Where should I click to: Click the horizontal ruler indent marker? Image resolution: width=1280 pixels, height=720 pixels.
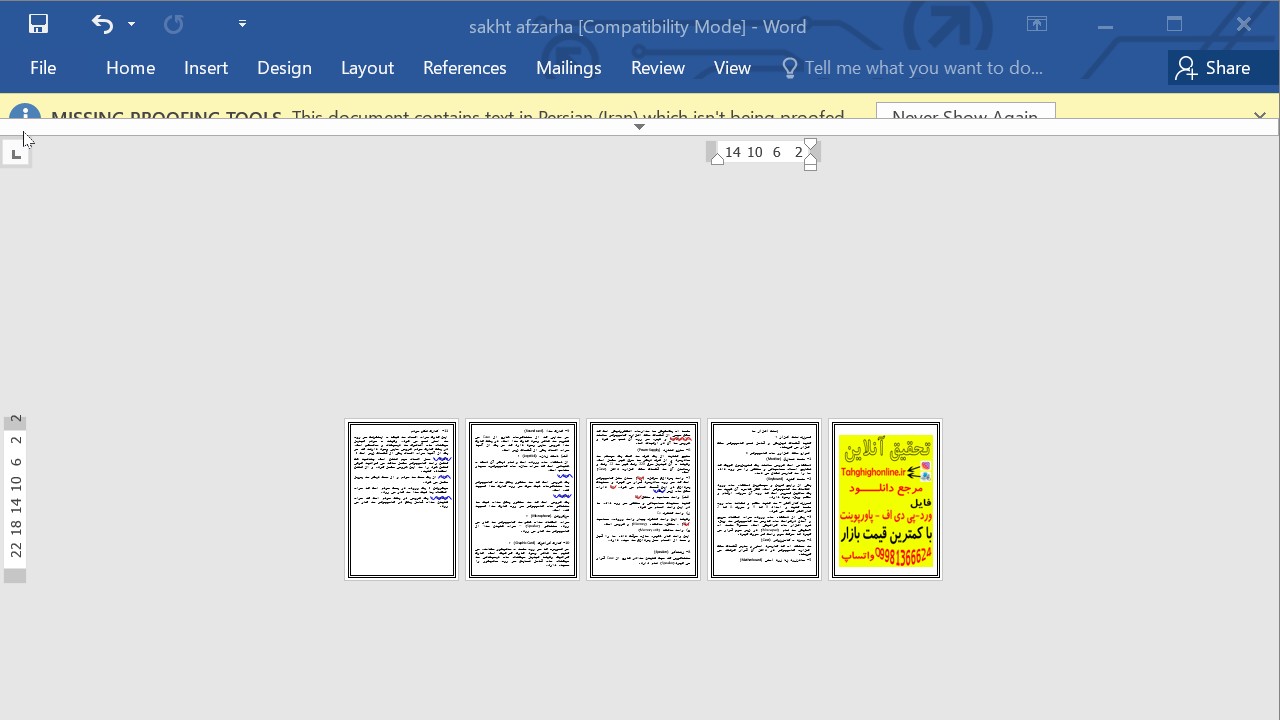tap(810, 155)
